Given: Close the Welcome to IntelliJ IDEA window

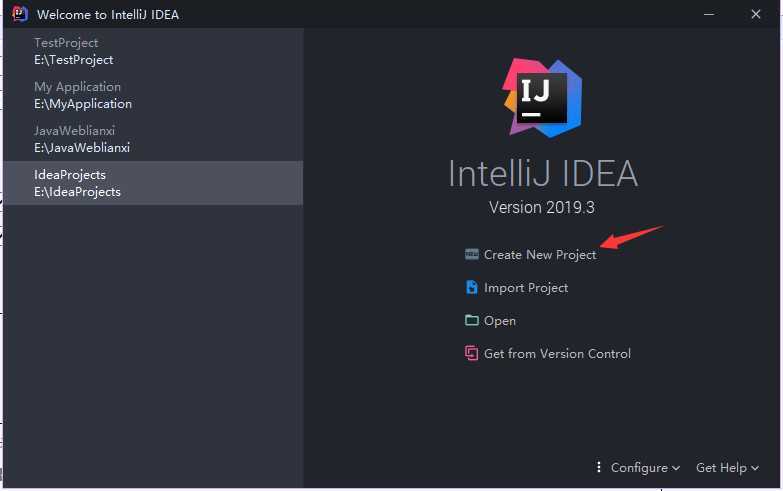Looking at the screenshot, I should click(756, 14).
